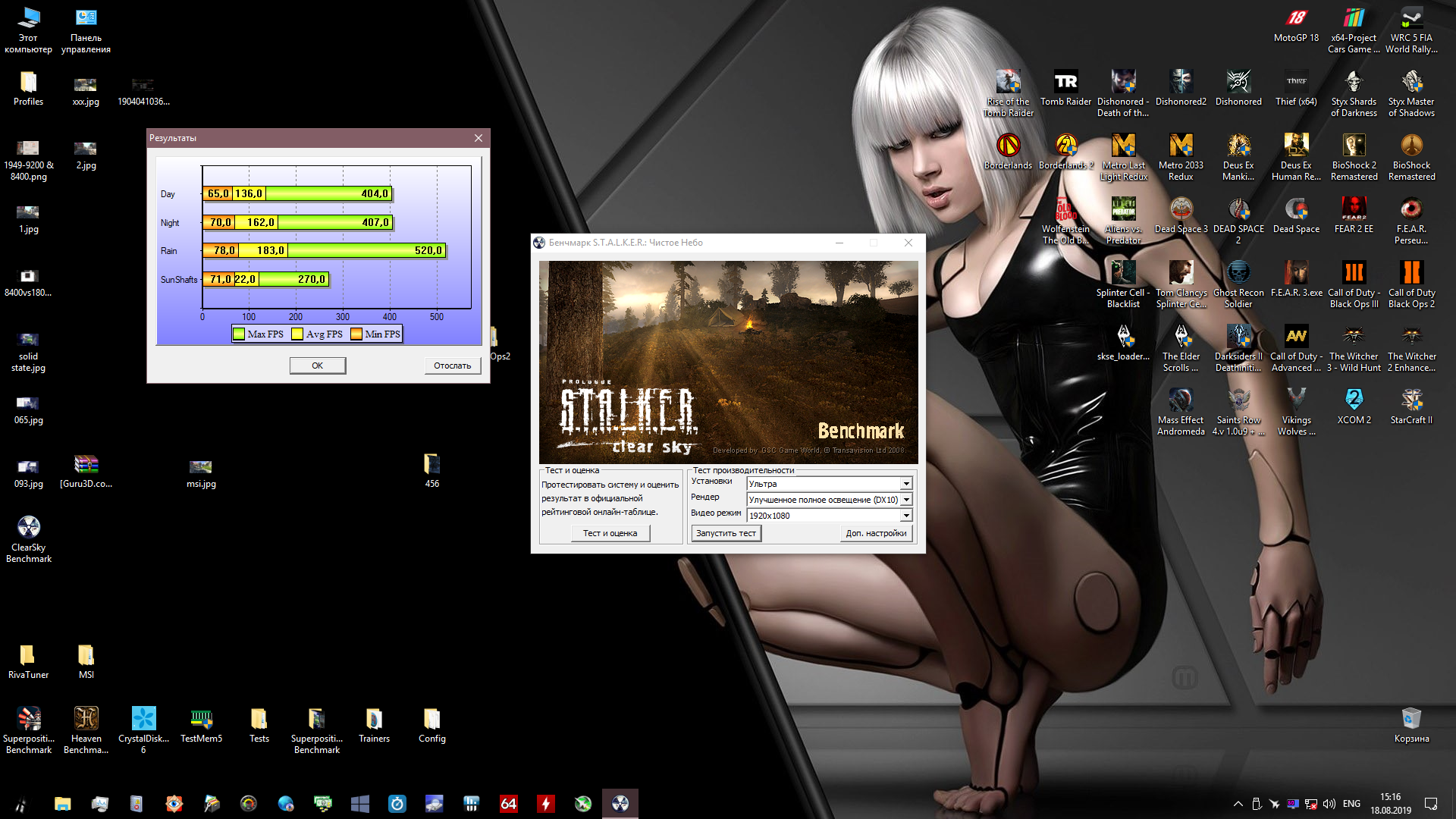Open the Видео режим resolution dropdown
This screenshot has height=819, width=1456.
click(906, 516)
